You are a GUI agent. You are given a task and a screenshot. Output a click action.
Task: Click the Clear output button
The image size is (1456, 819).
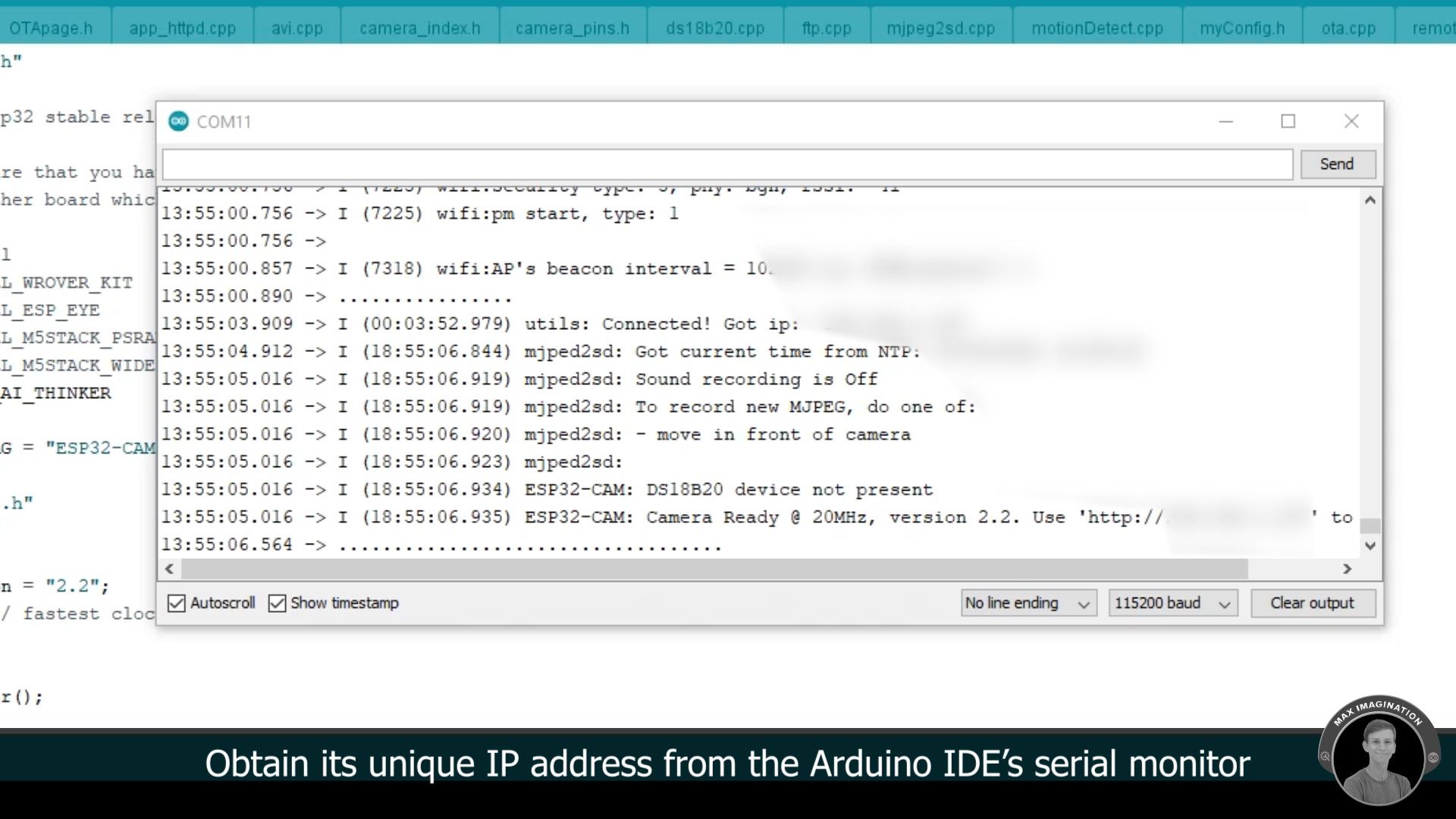pyautogui.click(x=1312, y=603)
